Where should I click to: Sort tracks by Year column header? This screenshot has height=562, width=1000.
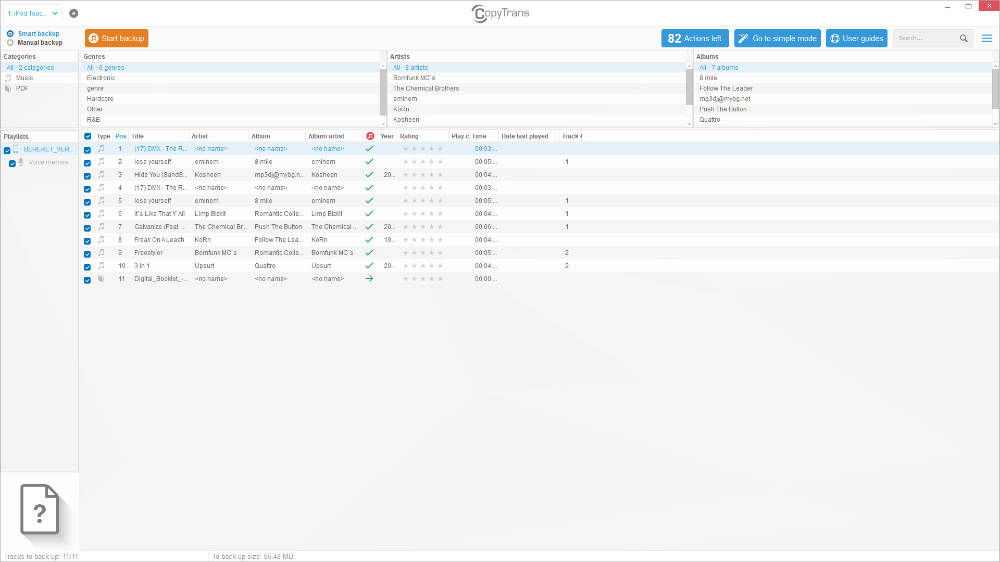coord(387,136)
